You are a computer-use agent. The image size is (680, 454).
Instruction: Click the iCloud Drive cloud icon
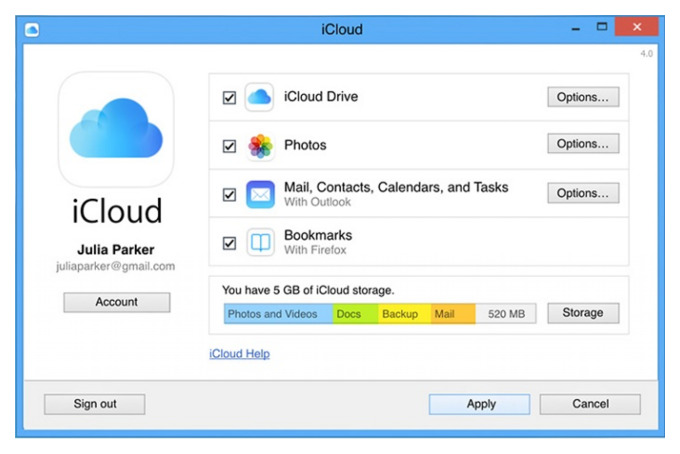click(x=259, y=97)
